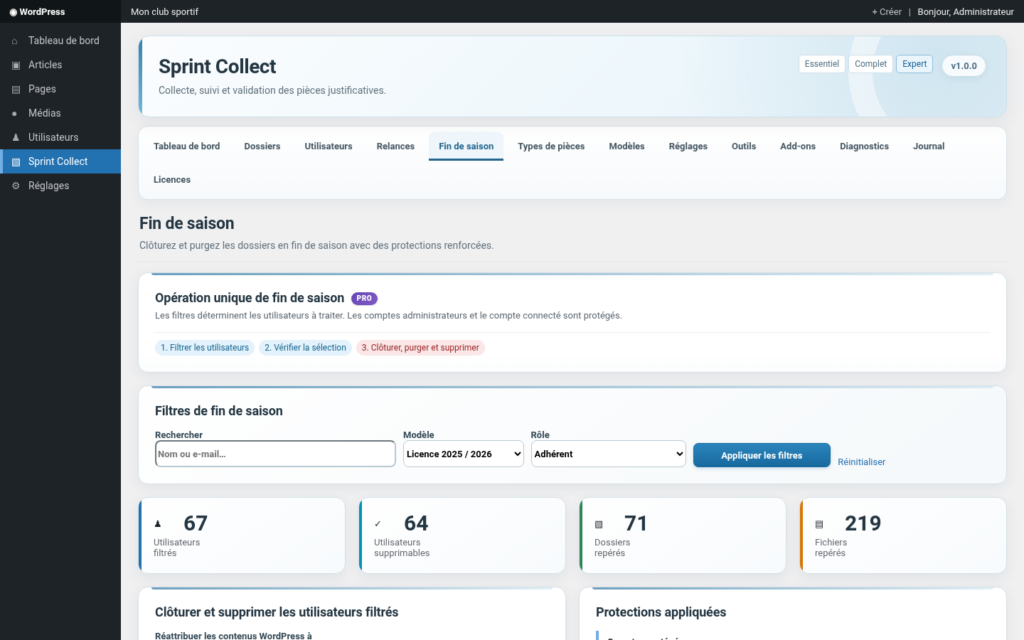Click the icon beside 67 Utilisateurs filtrés

coord(157,524)
